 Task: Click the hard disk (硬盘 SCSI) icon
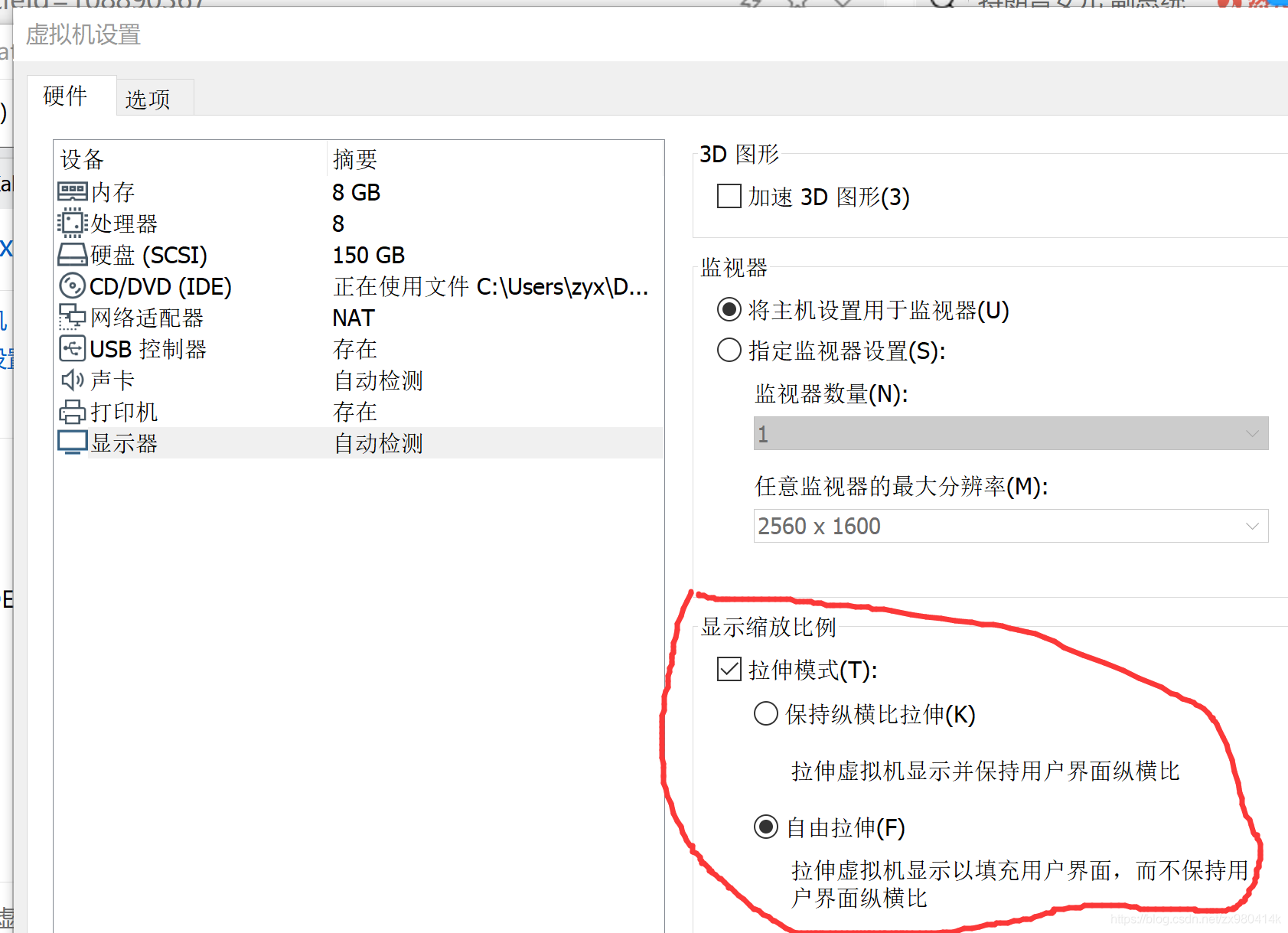(x=72, y=254)
